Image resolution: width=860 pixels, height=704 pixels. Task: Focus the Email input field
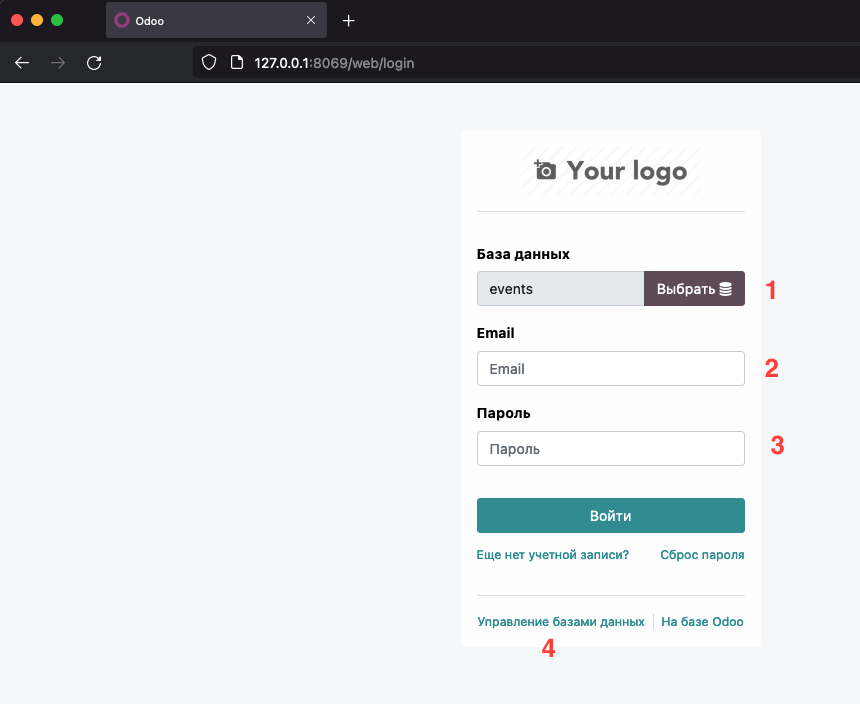[x=610, y=369]
